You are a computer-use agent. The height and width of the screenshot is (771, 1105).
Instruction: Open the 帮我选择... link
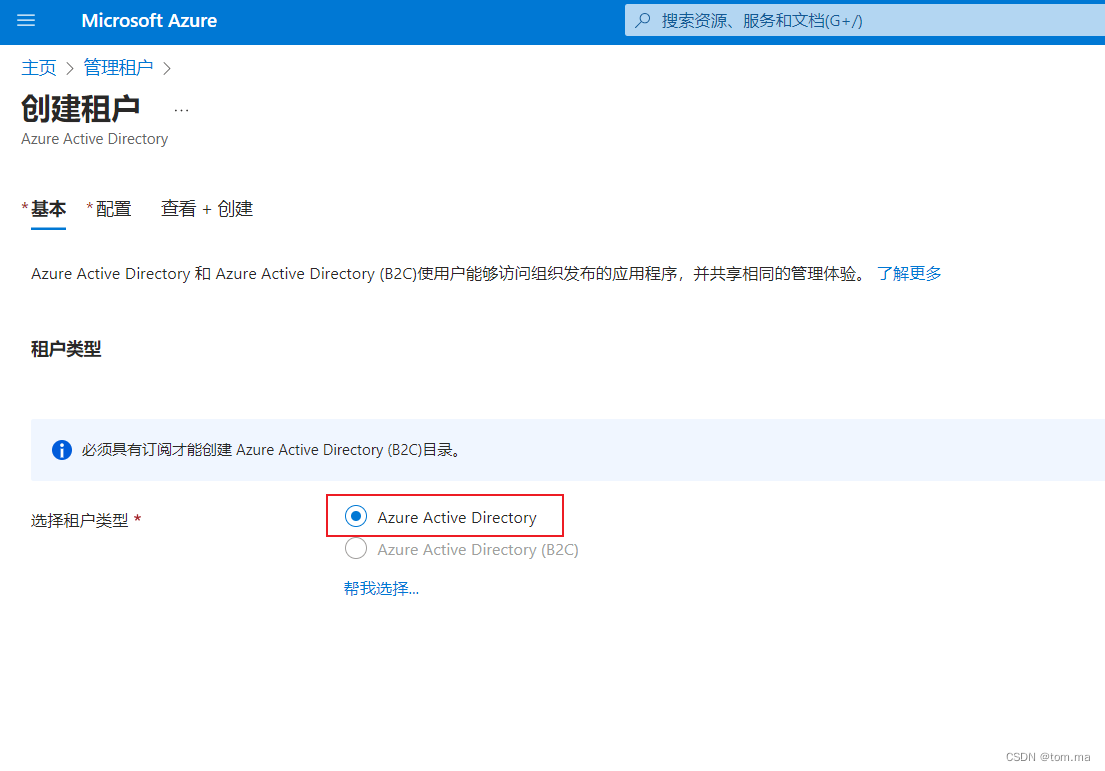coord(381,588)
